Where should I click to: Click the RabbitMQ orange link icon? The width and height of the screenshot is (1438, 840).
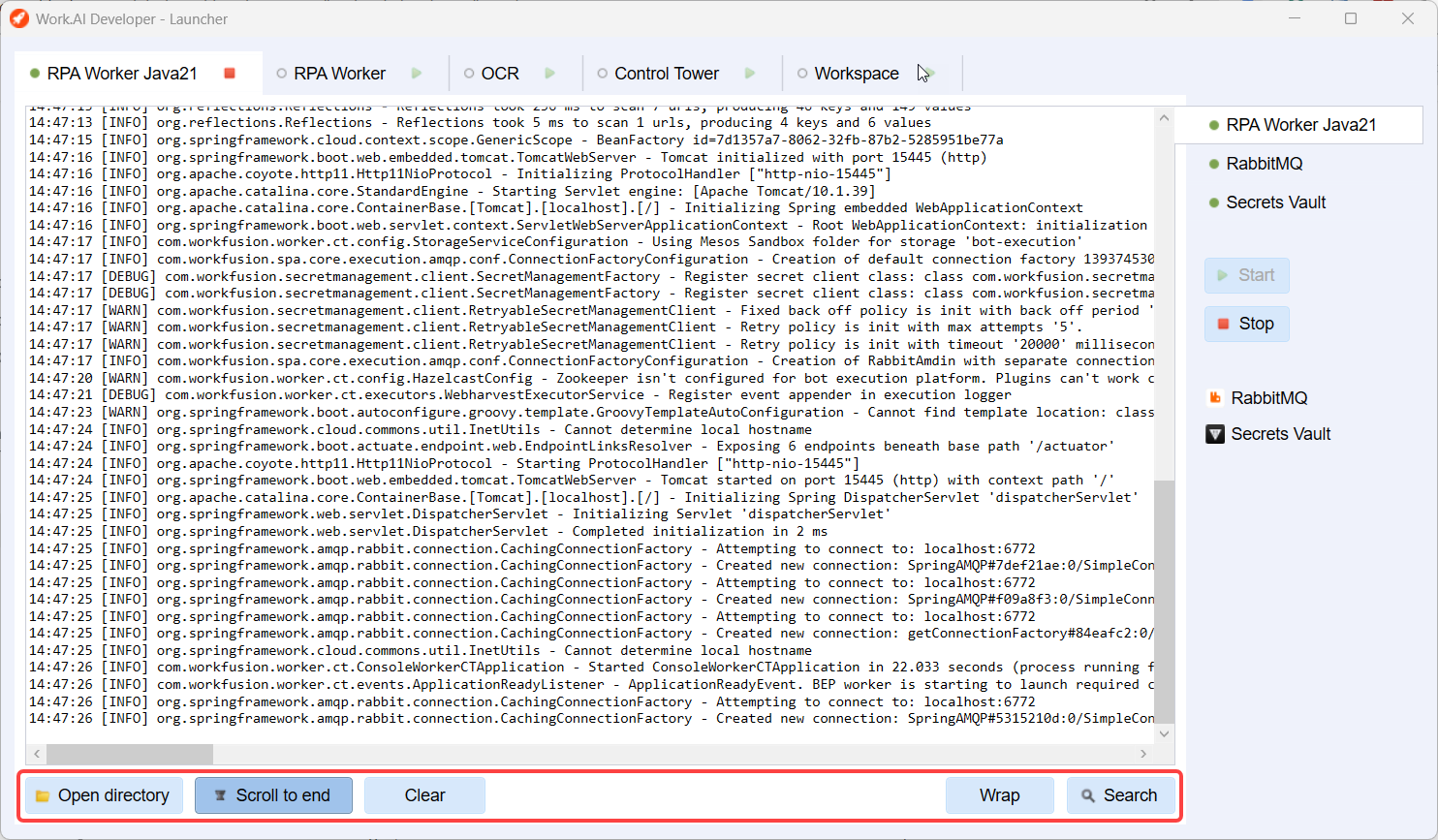[1214, 398]
